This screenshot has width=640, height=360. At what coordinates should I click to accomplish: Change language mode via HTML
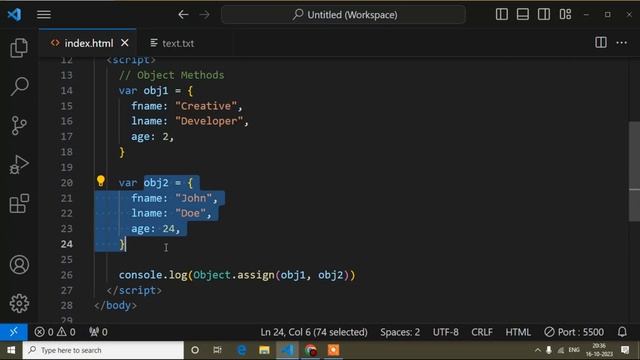[x=518, y=332]
